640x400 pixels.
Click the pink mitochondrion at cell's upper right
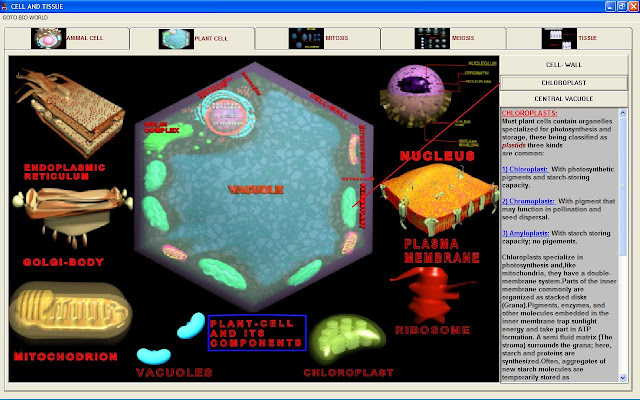click(x=353, y=150)
